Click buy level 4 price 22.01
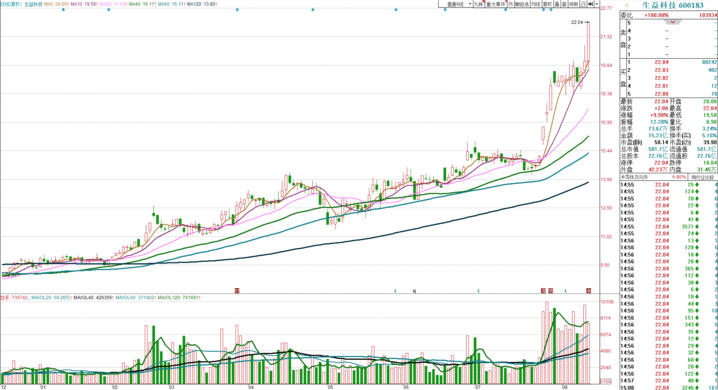The width and height of the screenshot is (718, 390). coord(661,86)
